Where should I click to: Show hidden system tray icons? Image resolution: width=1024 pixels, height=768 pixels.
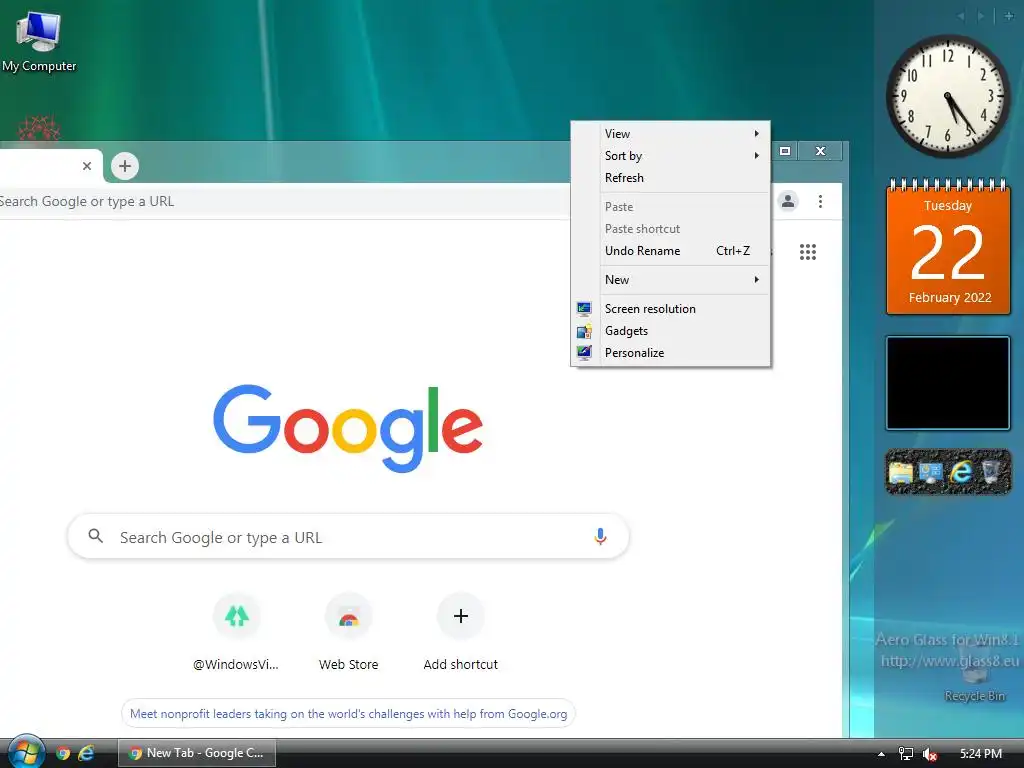(882, 754)
